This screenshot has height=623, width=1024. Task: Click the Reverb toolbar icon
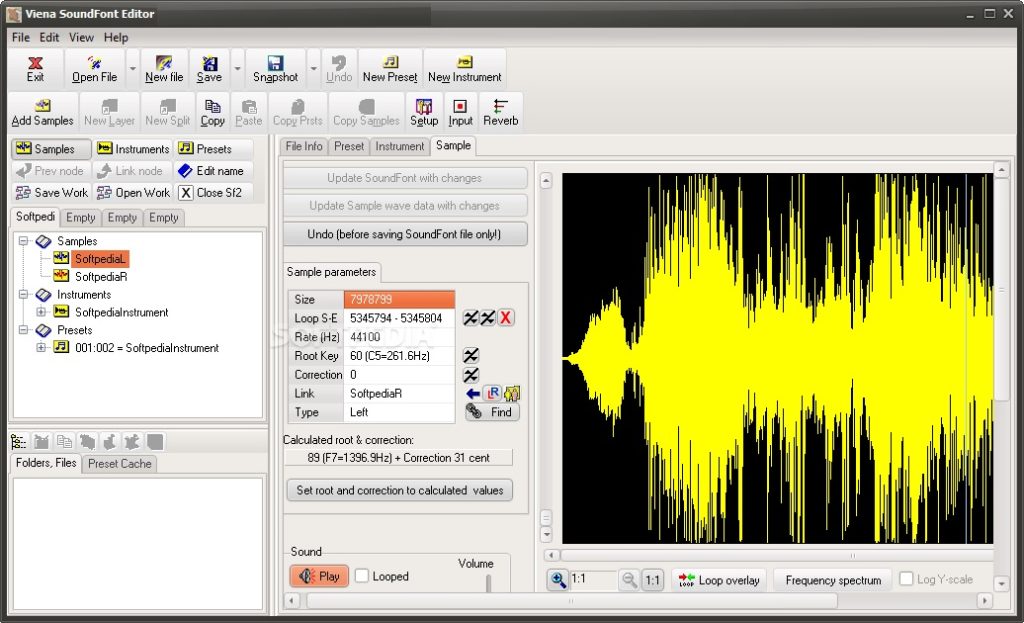[x=500, y=112]
